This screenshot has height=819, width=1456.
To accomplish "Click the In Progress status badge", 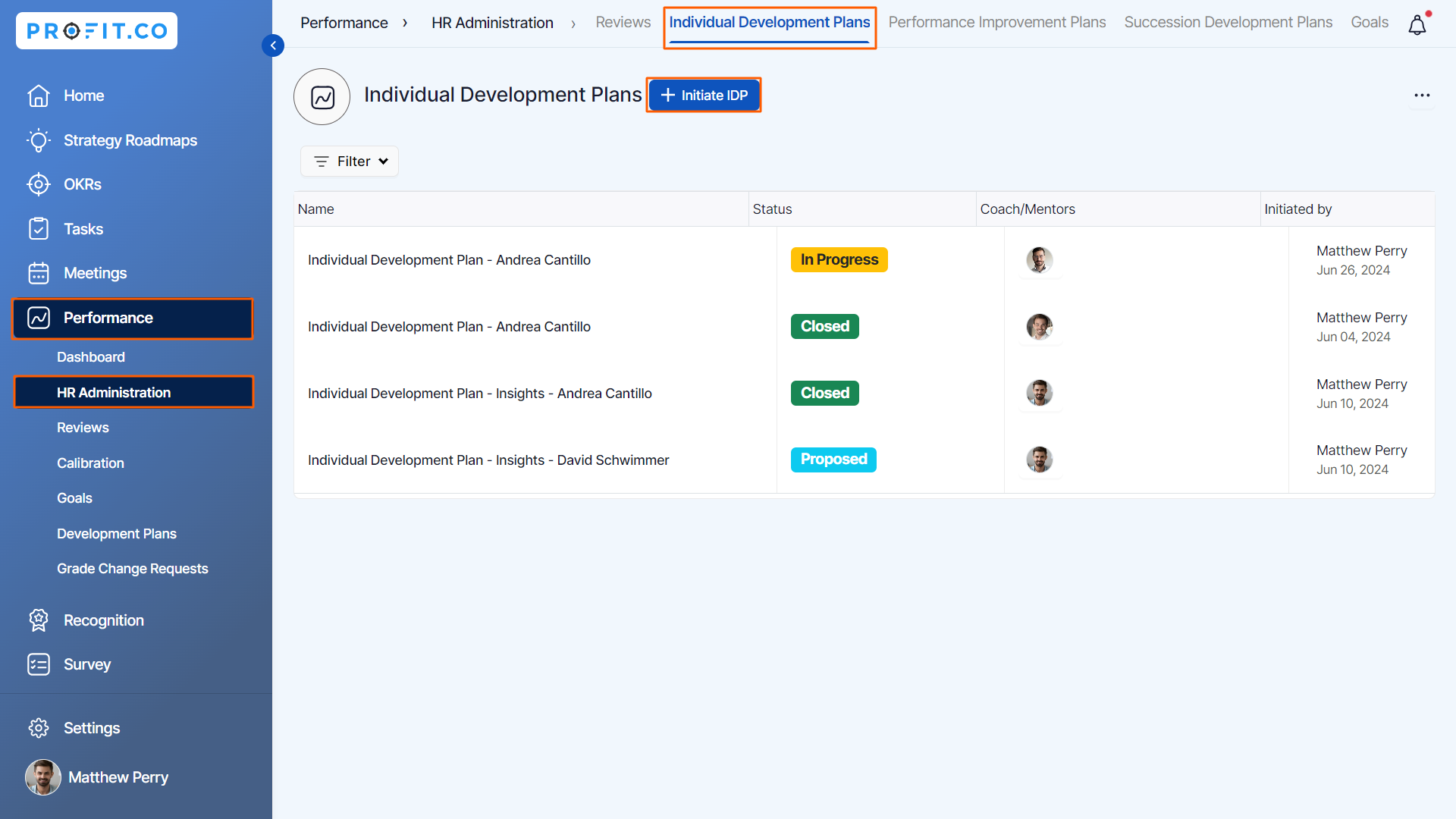I will point(839,259).
